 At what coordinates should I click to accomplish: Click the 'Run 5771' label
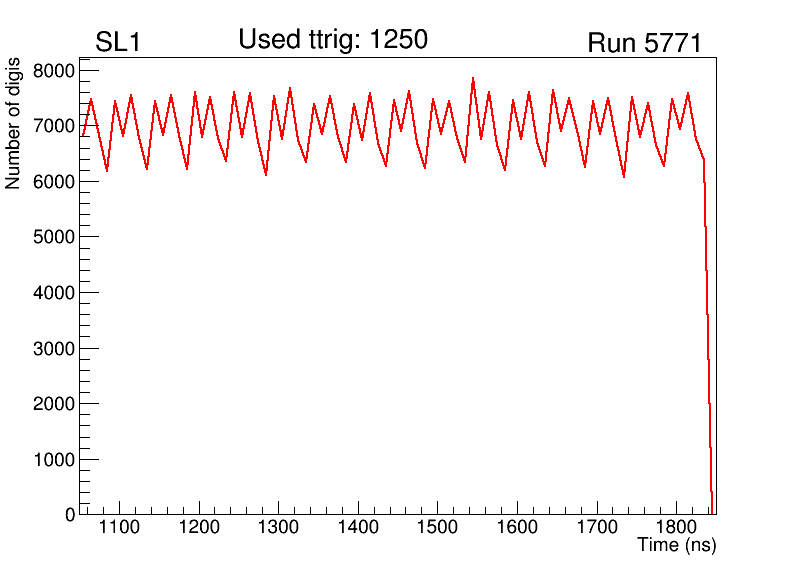644,43
